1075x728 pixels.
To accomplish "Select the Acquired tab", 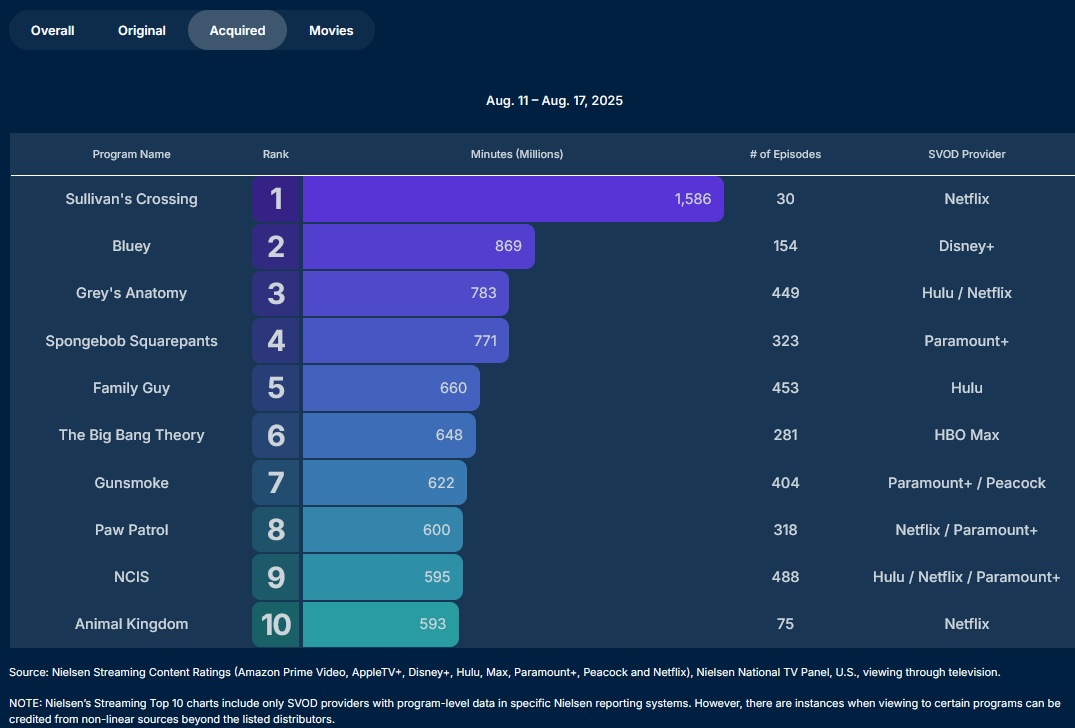I will pyautogui.click(x=237, y=30).
